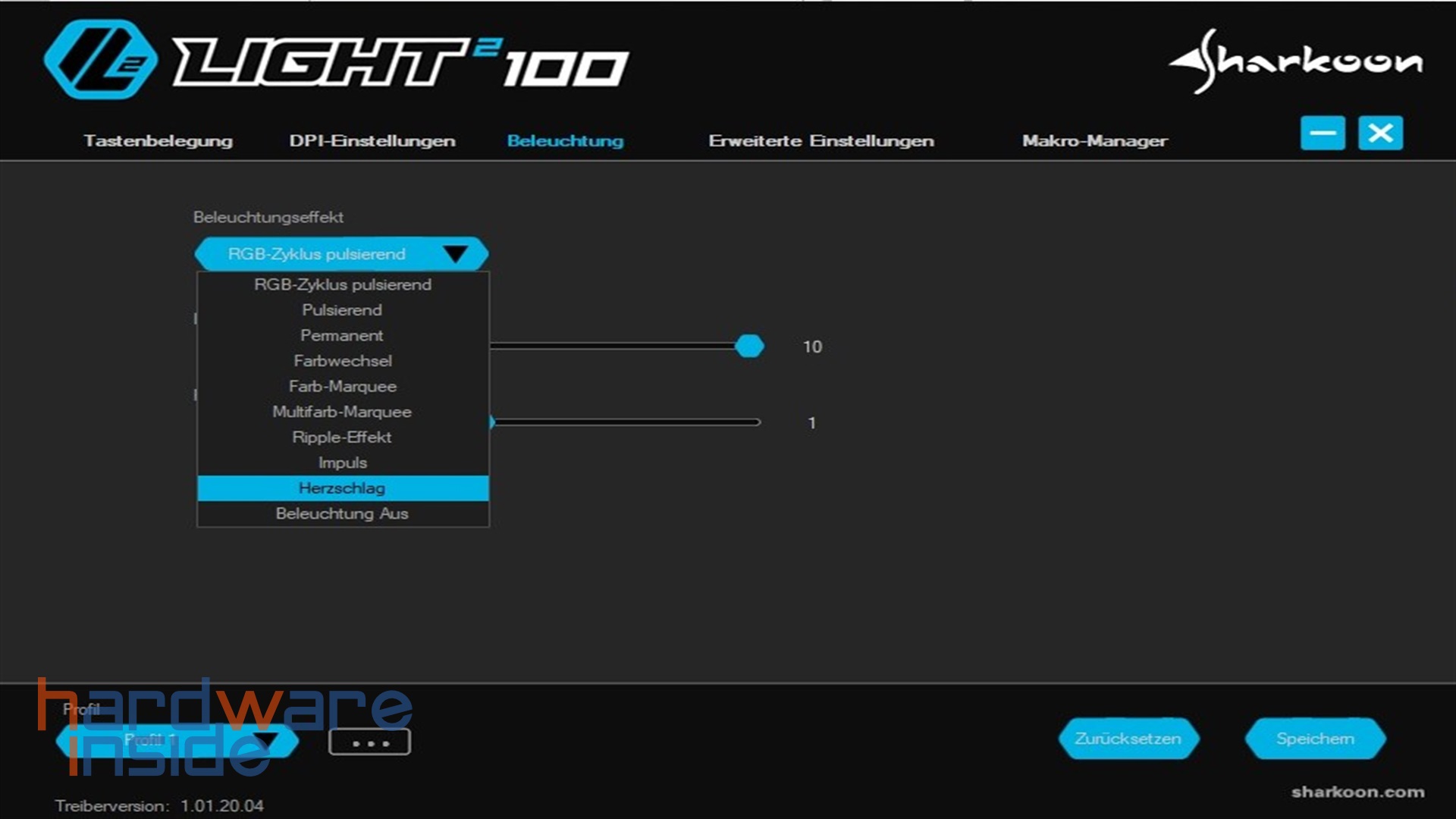Image resolution: width=1456 pixels, height=819 pixels.
Task: Select highlighted Herzschlag effect
Action: [343, 488]
